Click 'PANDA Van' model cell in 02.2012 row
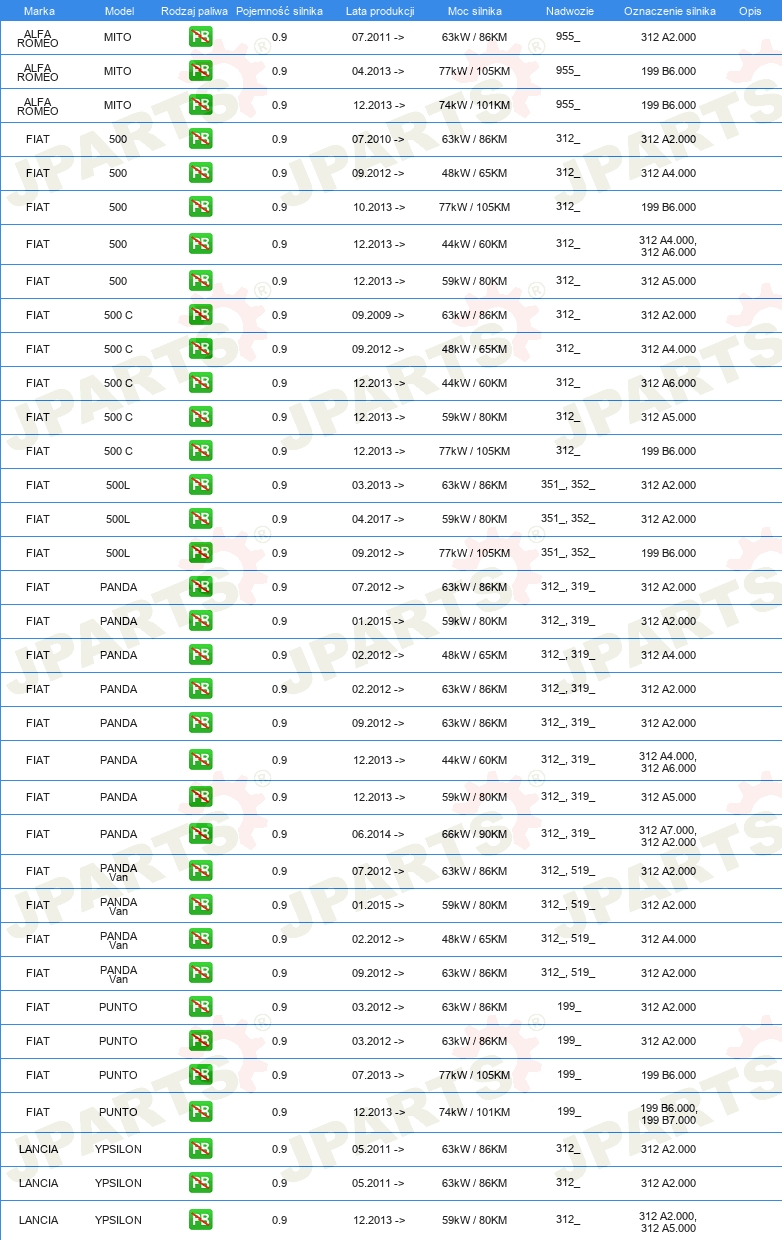The width and height of the screenshot is (782, 1240). pos(118,939)
